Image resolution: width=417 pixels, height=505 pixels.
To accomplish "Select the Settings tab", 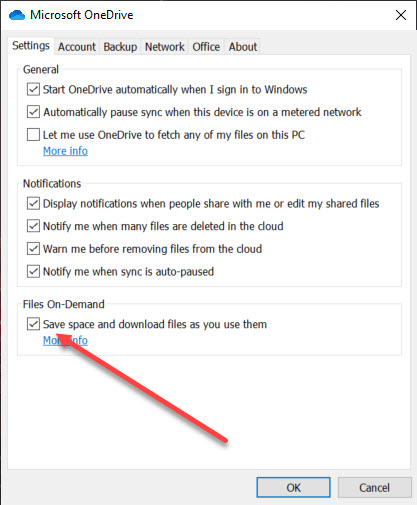I will [31, 46].
